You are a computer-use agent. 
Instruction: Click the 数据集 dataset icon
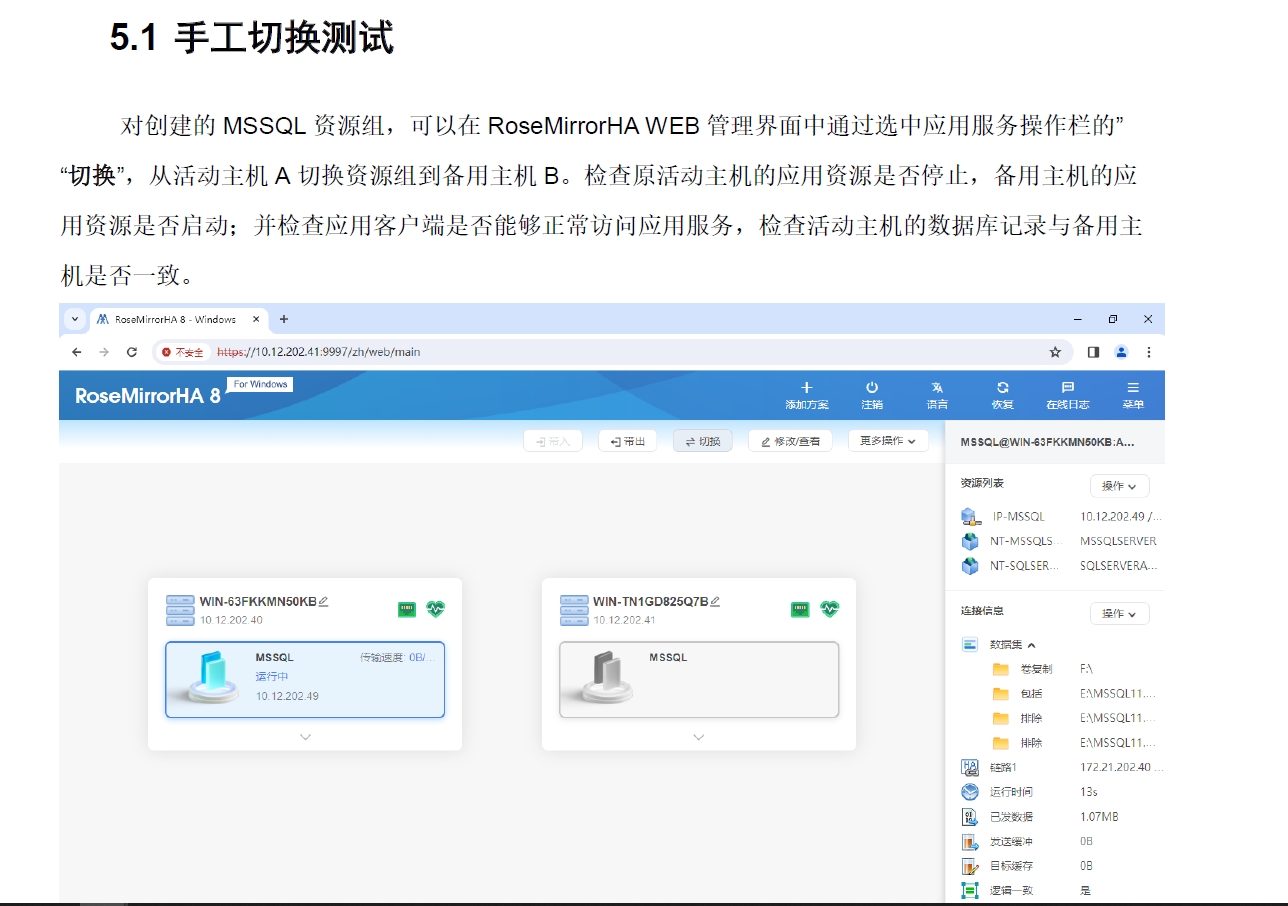tap(970, 645)
